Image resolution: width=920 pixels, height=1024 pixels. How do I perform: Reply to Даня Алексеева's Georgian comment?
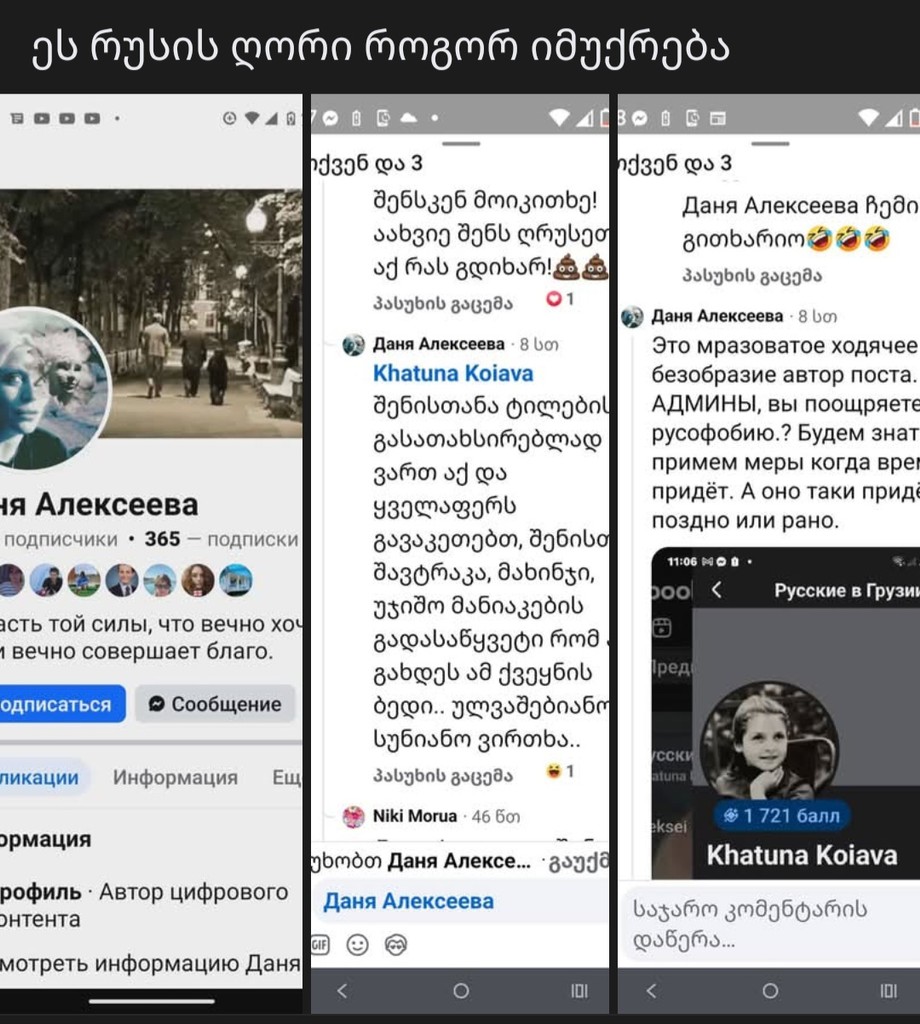[x=443, y=775]
